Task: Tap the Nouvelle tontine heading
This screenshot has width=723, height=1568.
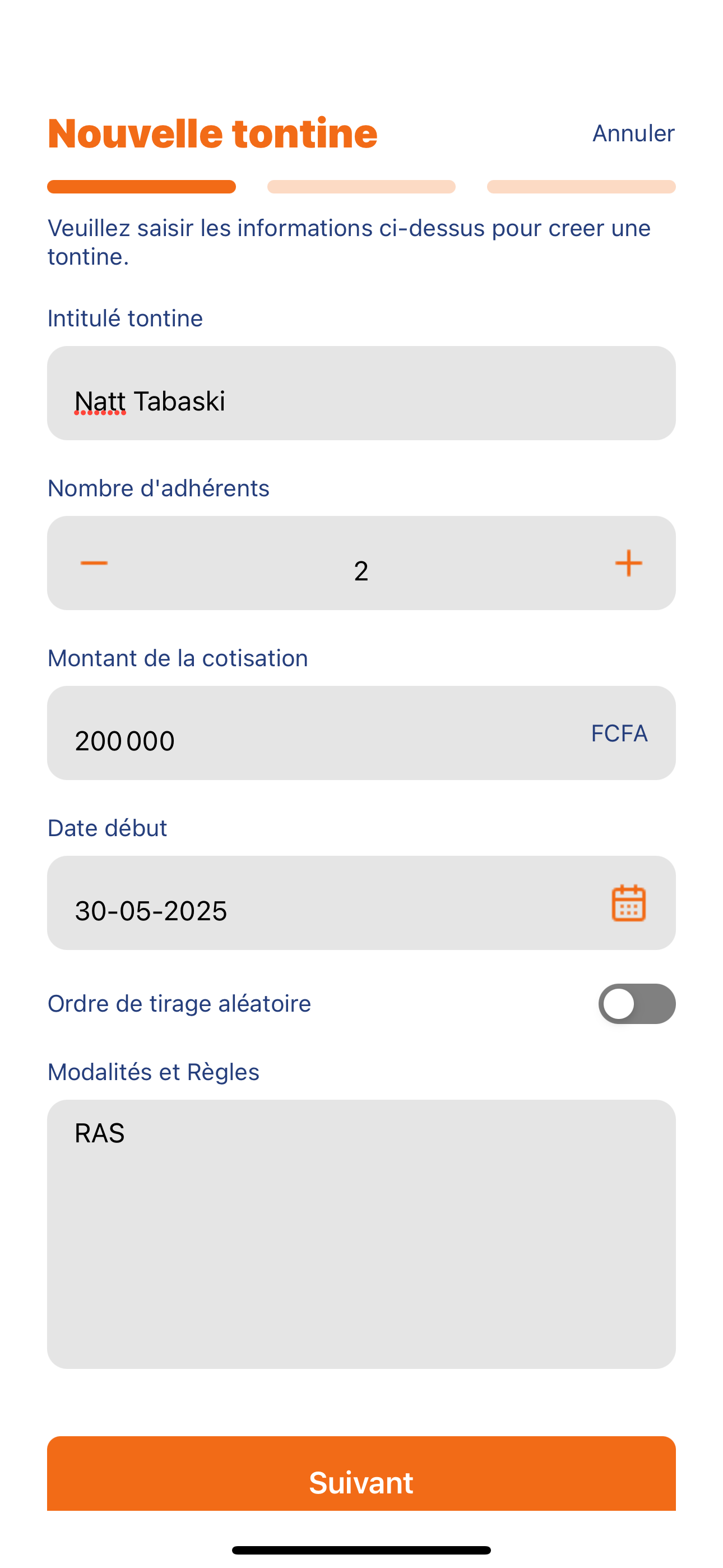Action: click(213, 133)
